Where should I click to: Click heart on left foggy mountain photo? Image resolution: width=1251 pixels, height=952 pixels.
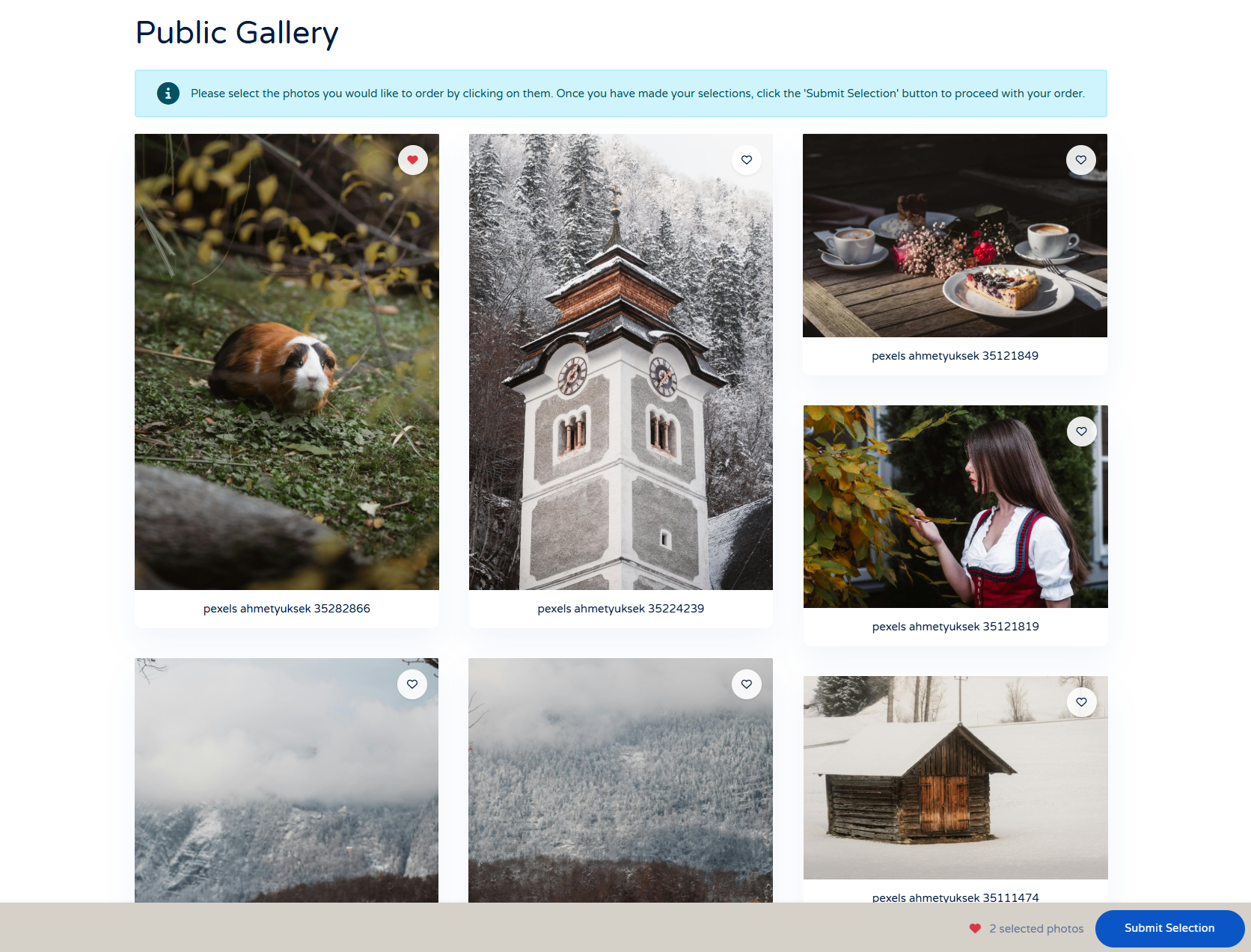pos(412,684)
